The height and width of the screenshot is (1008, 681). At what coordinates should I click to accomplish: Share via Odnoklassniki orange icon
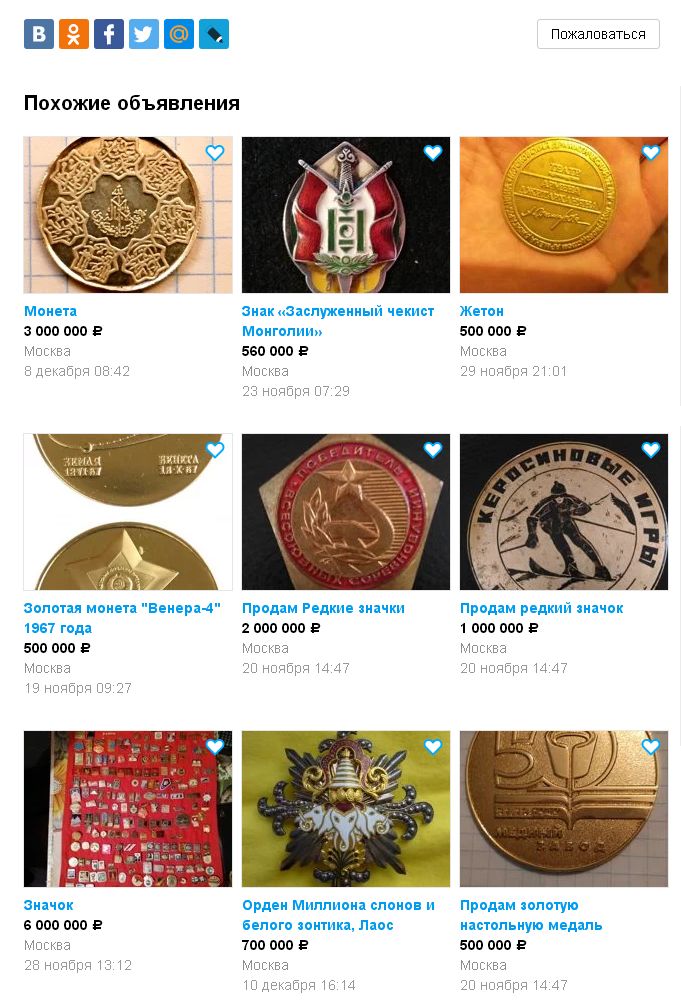73,34
